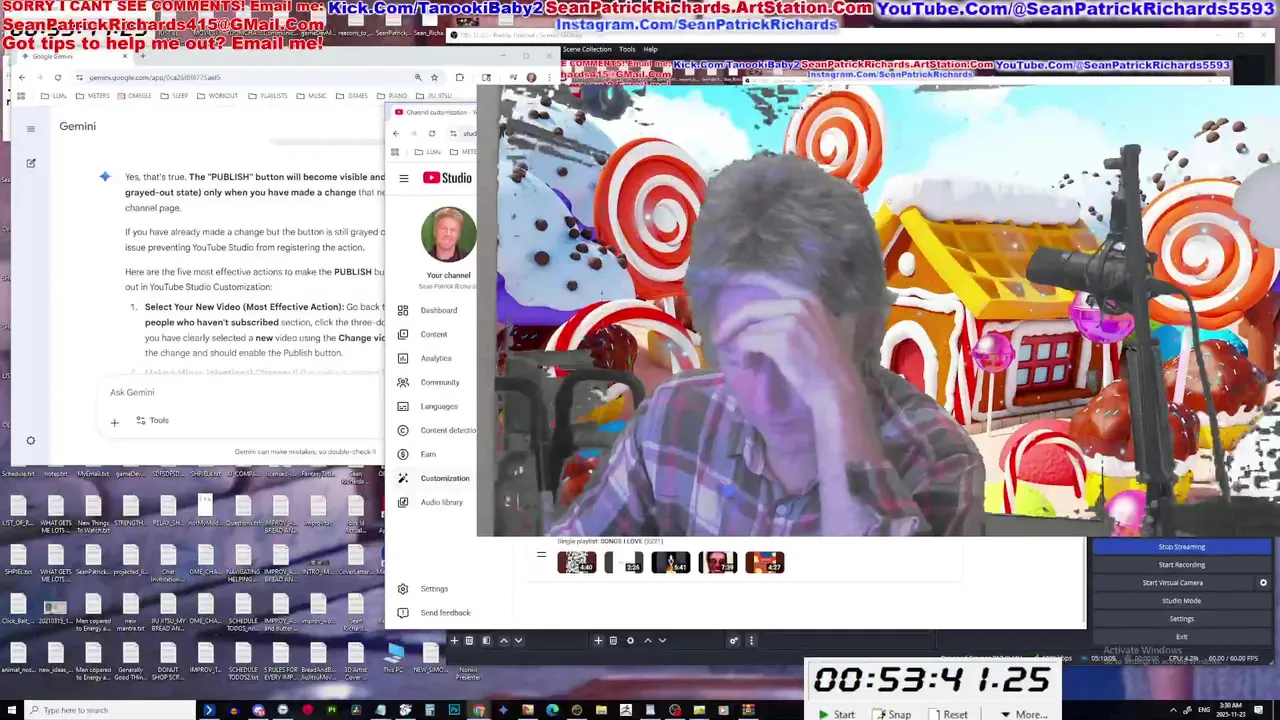
Task: Open virtual camera gear settings in OBS
Action: (x=1263, y=583)
